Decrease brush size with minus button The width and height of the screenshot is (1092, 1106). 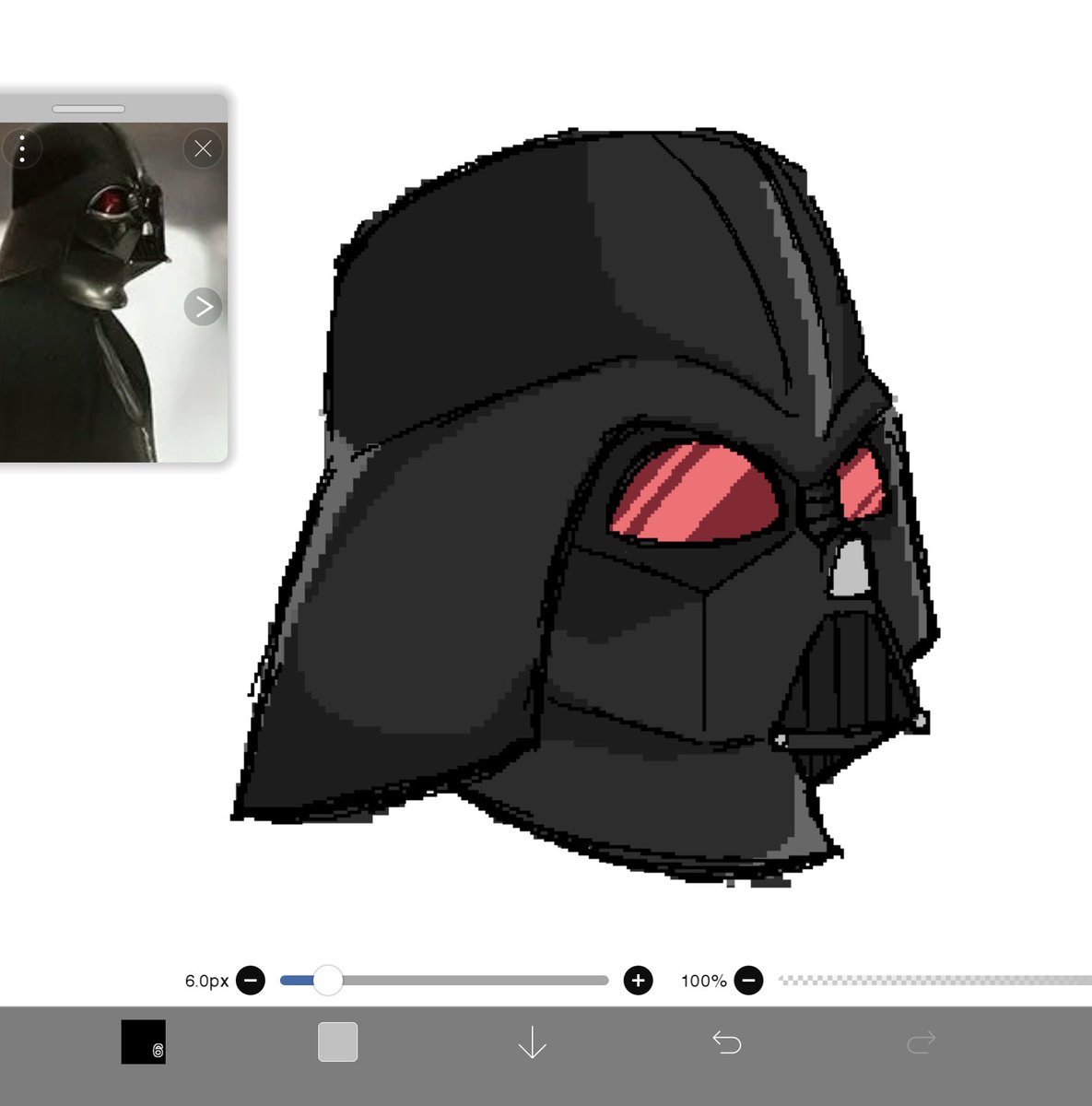[251, 981]
